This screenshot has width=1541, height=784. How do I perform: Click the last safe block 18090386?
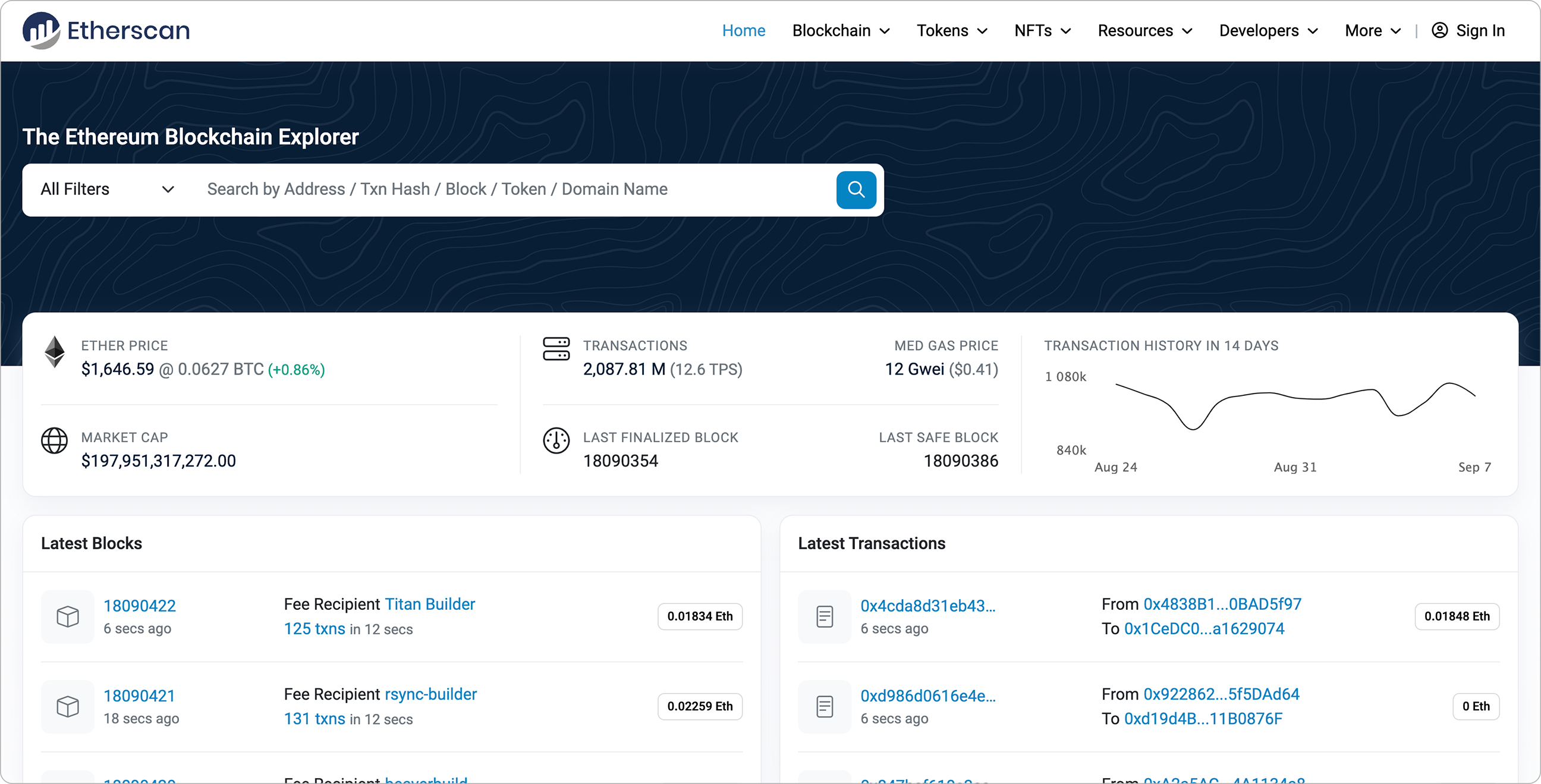pyautogui.click(x=961, y=461)
